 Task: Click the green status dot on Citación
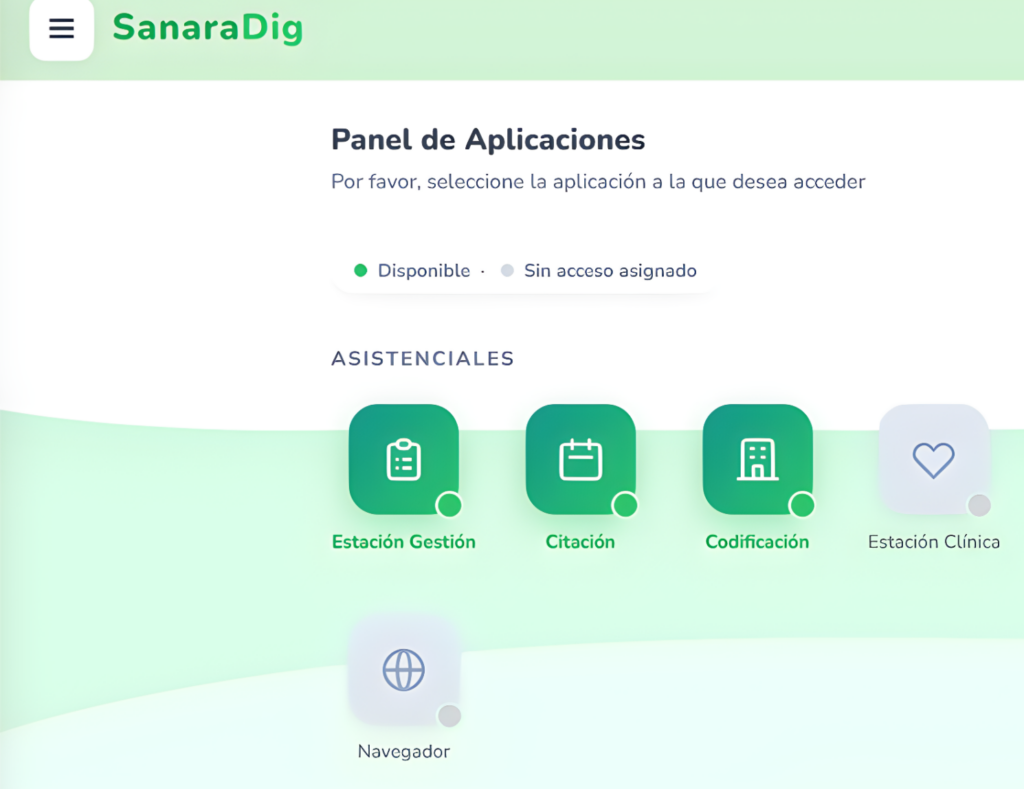click(x=626, y=505)
